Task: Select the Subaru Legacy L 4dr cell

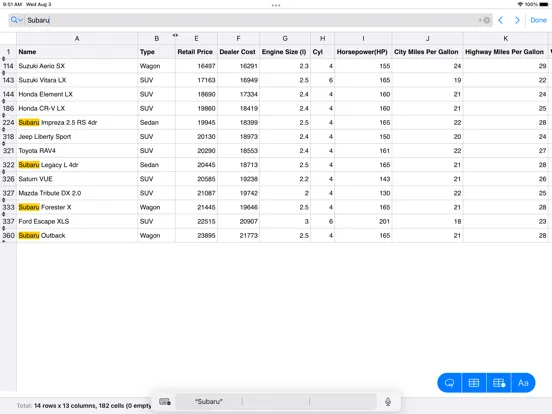Action: click(77, 165)
